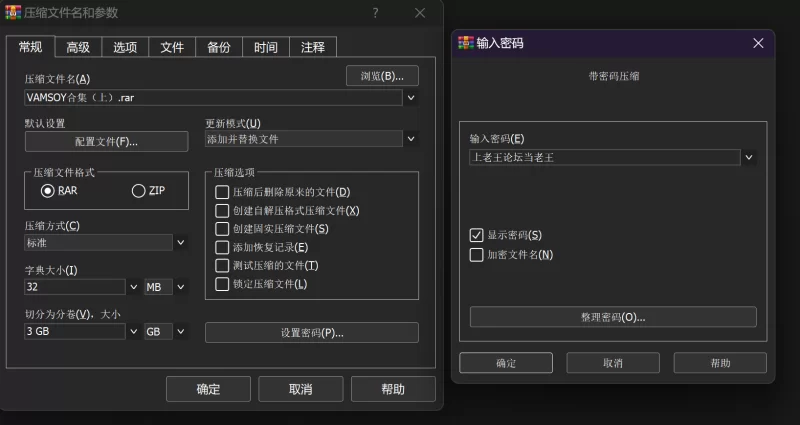Image resolution: width=800 pixels, height=425 pixels.
Task: Confirm the password dialog with 确定
Action: (x=506, y=363)
